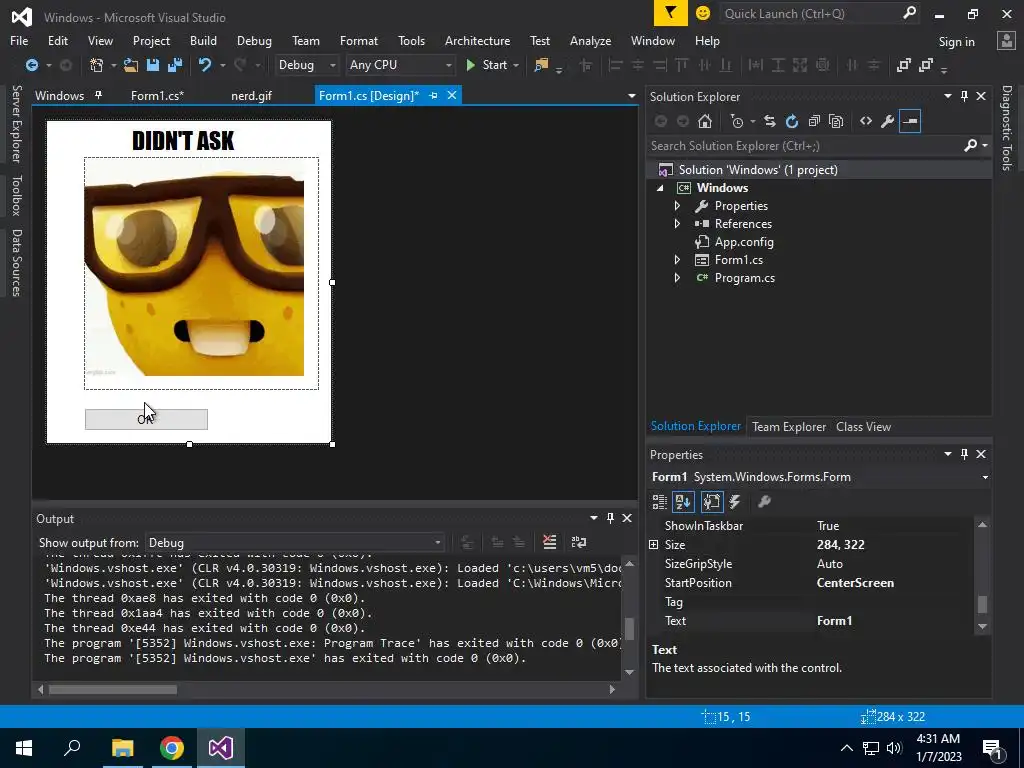Toggle Preview Selected Items in Solution Explorer
This screenshot has width=1024, height=768.
coord(910,121)
